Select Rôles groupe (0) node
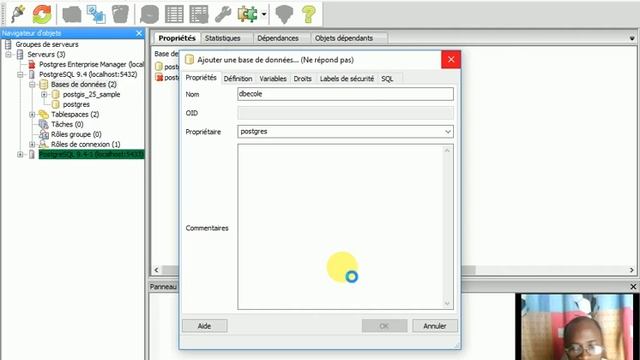Image resolution: width=640 pixels, height=360 pixels. pos(76,134)
